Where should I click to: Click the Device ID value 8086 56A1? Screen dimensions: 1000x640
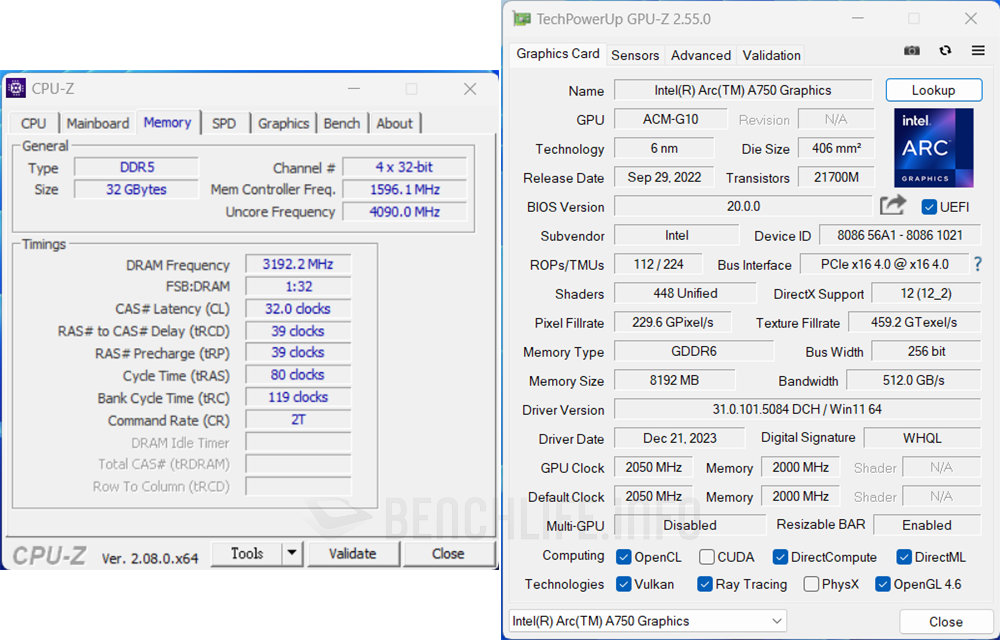point(900,235)
